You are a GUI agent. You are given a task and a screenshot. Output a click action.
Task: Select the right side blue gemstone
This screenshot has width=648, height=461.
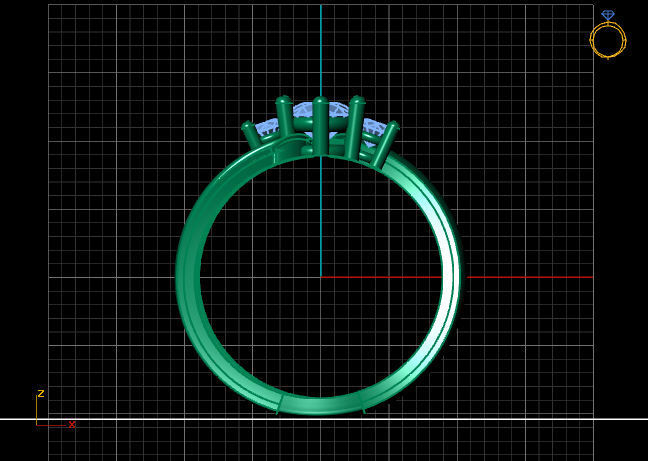375,127
